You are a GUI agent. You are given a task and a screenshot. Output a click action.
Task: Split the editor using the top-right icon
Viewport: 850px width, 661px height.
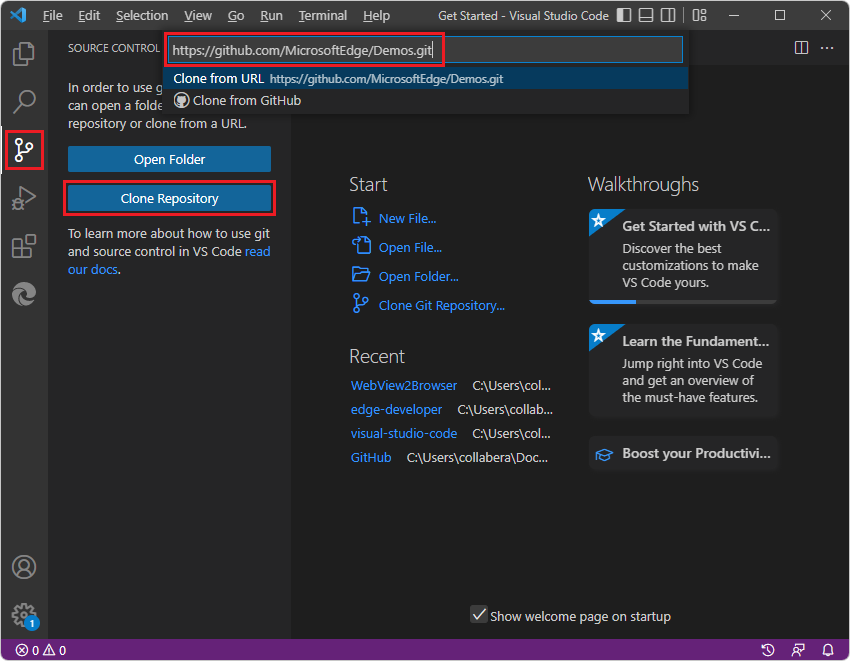tap(801, 47)
